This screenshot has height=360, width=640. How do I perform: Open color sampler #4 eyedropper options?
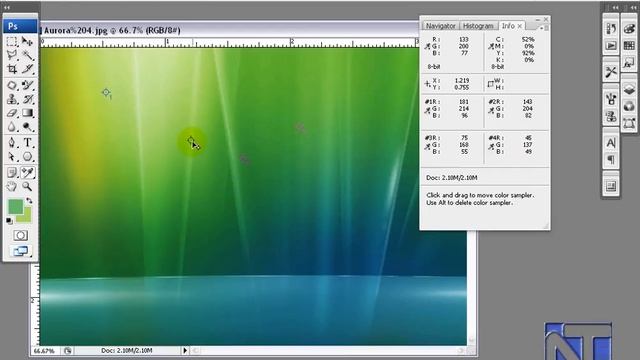pos(491,146)
